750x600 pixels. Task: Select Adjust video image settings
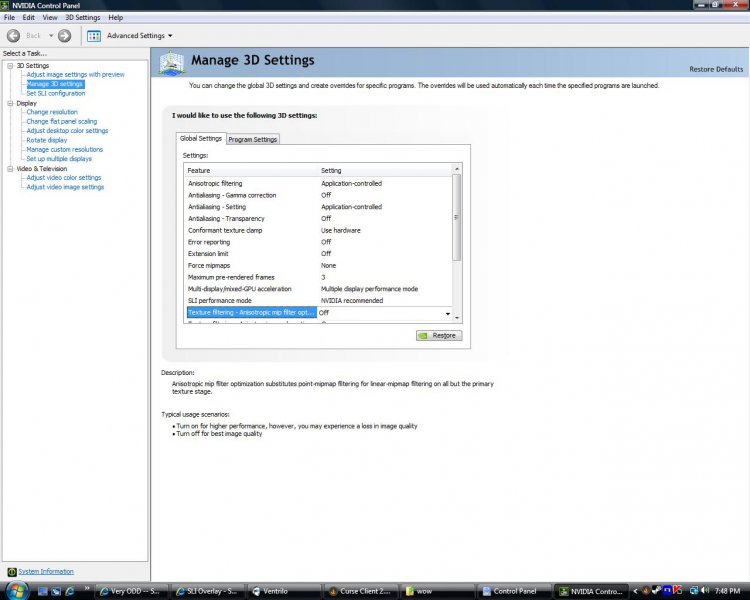pyautogui.click(x=65, y=187)
